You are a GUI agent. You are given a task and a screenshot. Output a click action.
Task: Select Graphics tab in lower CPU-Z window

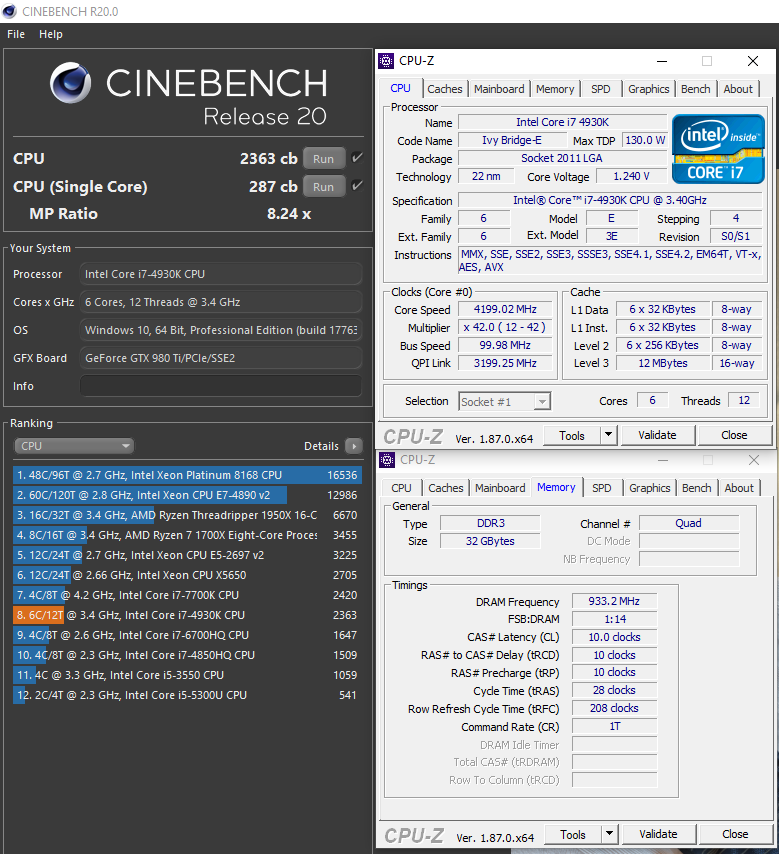tap(649, 488)
